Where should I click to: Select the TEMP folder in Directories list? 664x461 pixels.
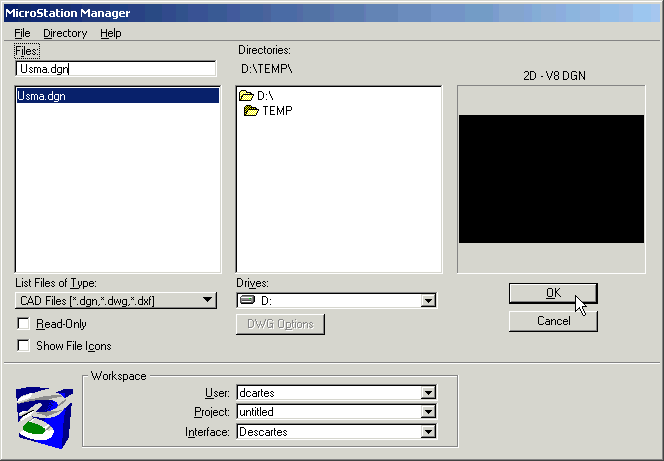coord(268,111)
